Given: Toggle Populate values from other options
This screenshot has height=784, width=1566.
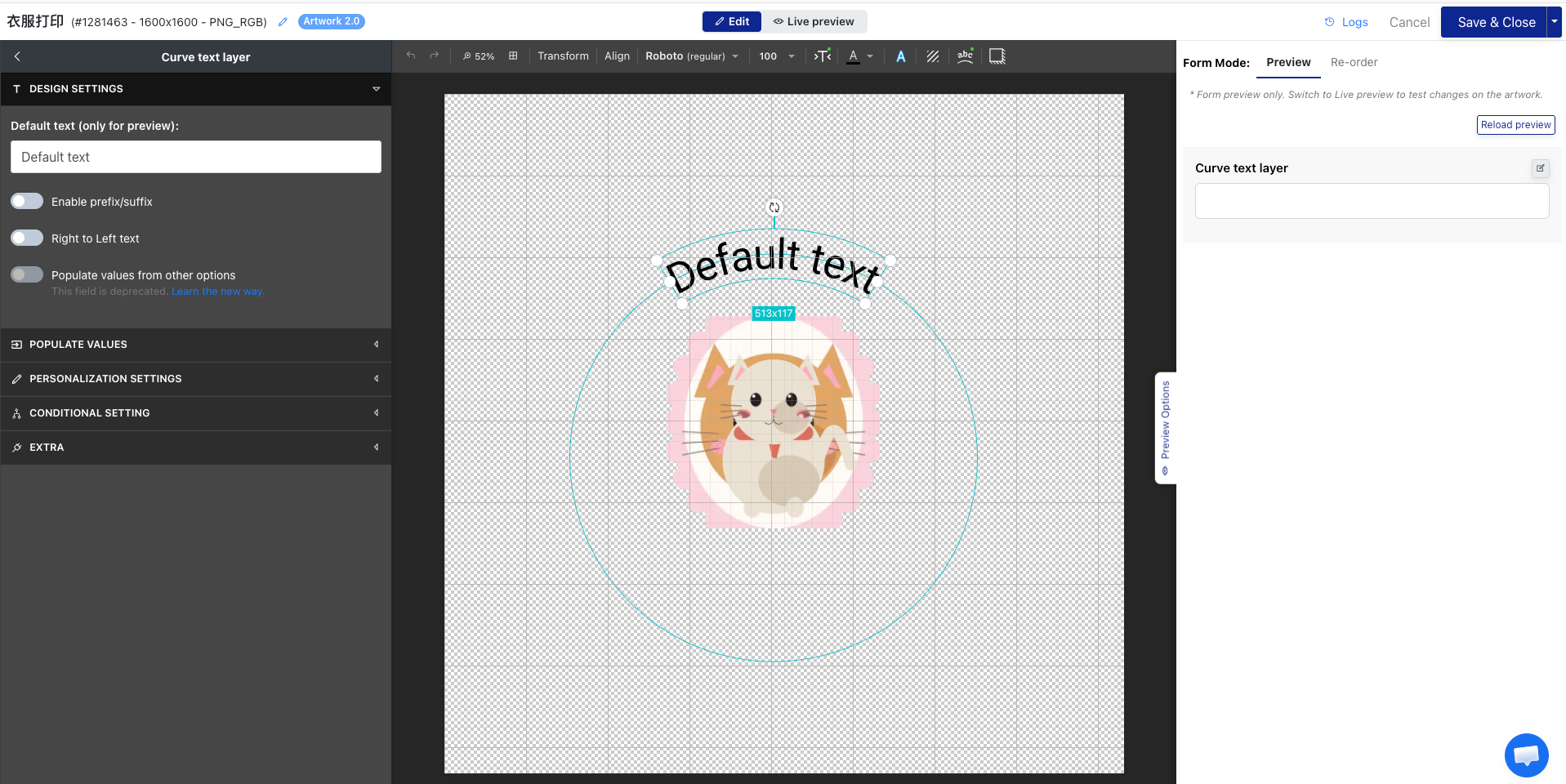Looking at the screenshot, I should click(27, 274).
